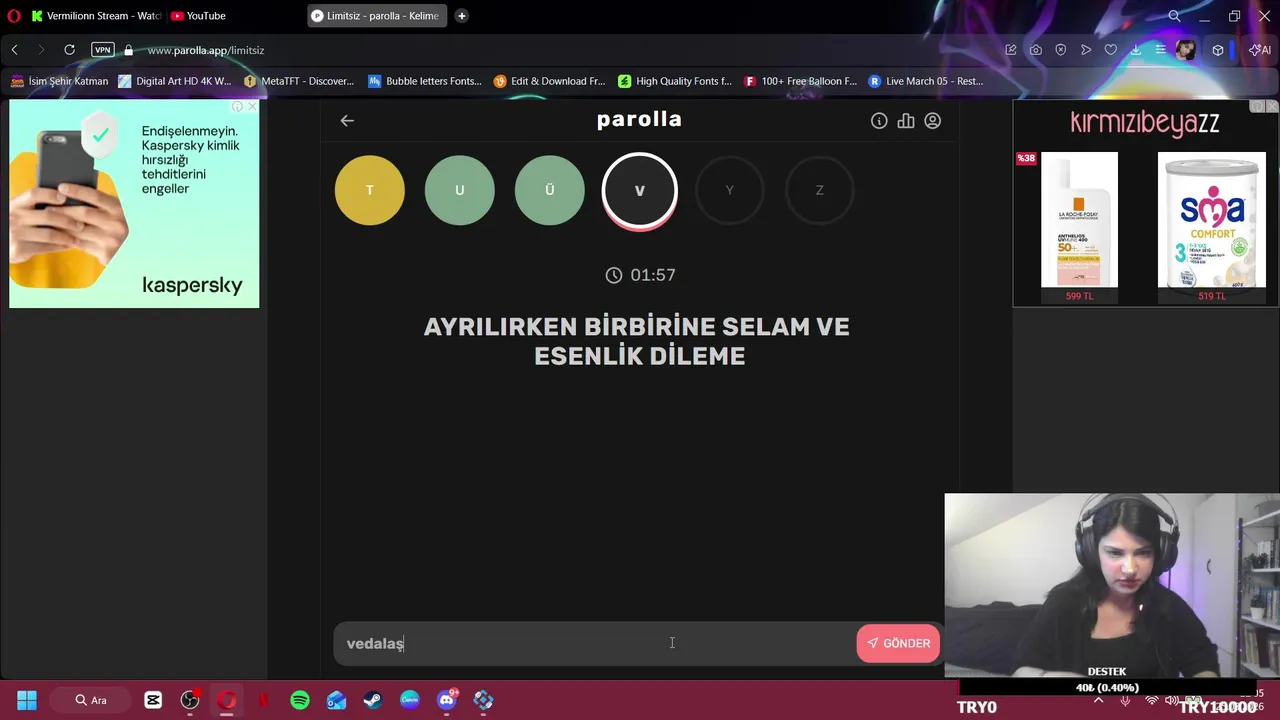
Task: Go back using parolla's back arrow
Action: (x=347, y=120)
